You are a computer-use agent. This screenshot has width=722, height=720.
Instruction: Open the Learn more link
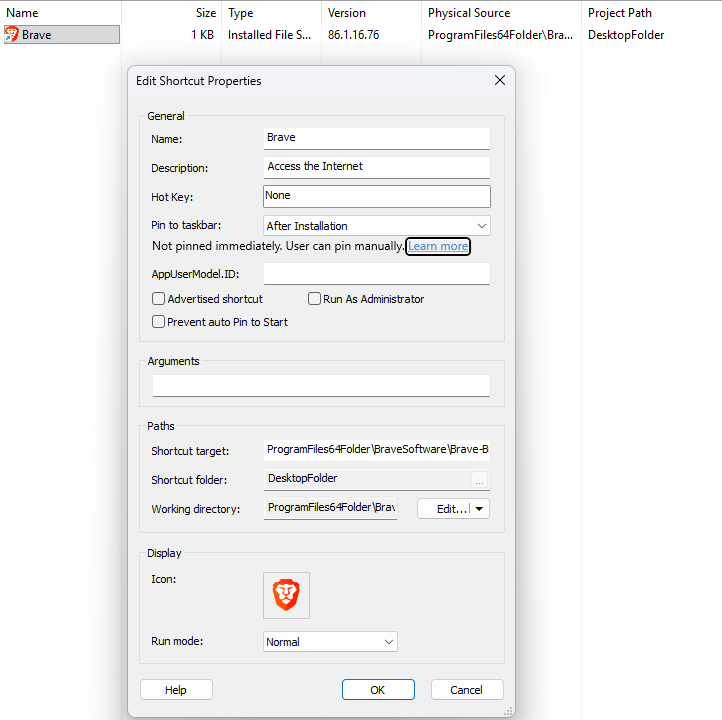pos(437,246)
